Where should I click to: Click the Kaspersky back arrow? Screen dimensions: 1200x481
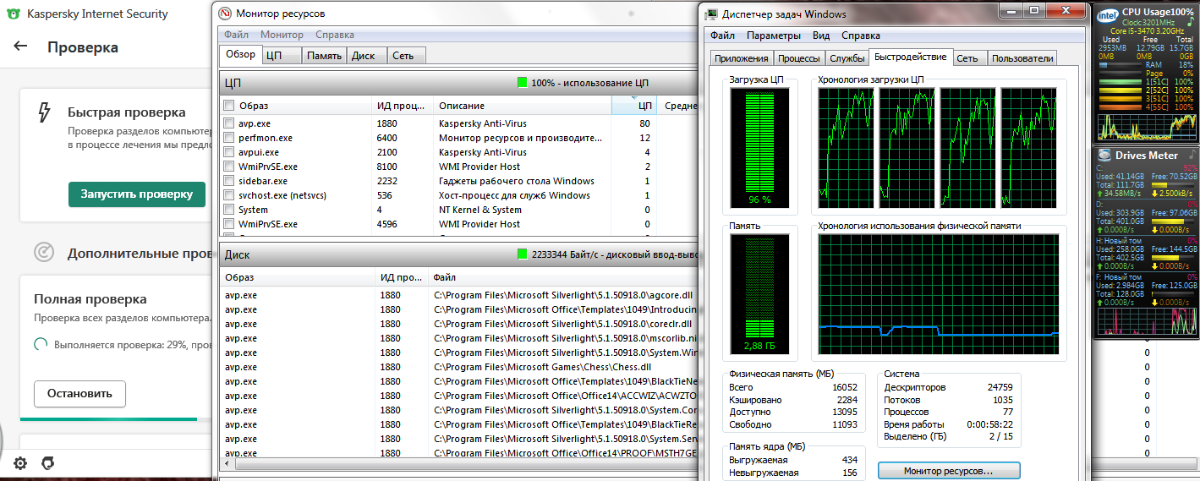point(21,47)
